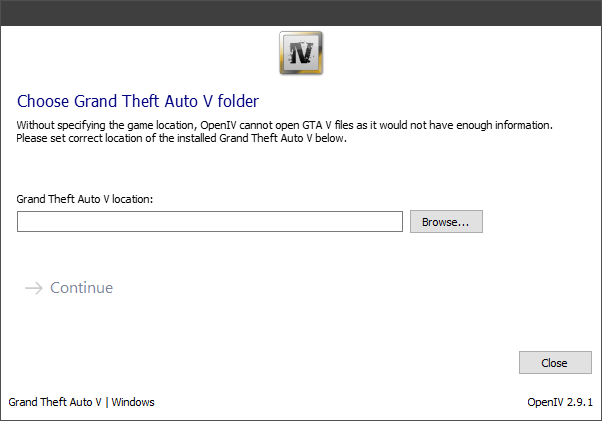
Task: Select the 'Choose Grand Theft Auto V folder' heading
Action: (x=138, y=101)
